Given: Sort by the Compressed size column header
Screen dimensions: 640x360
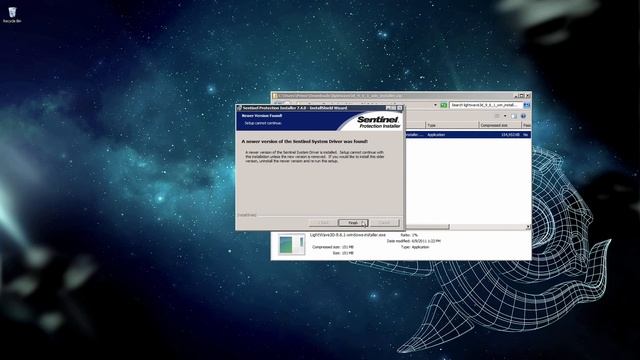Looking at the screenshot, I should point(500,125).
